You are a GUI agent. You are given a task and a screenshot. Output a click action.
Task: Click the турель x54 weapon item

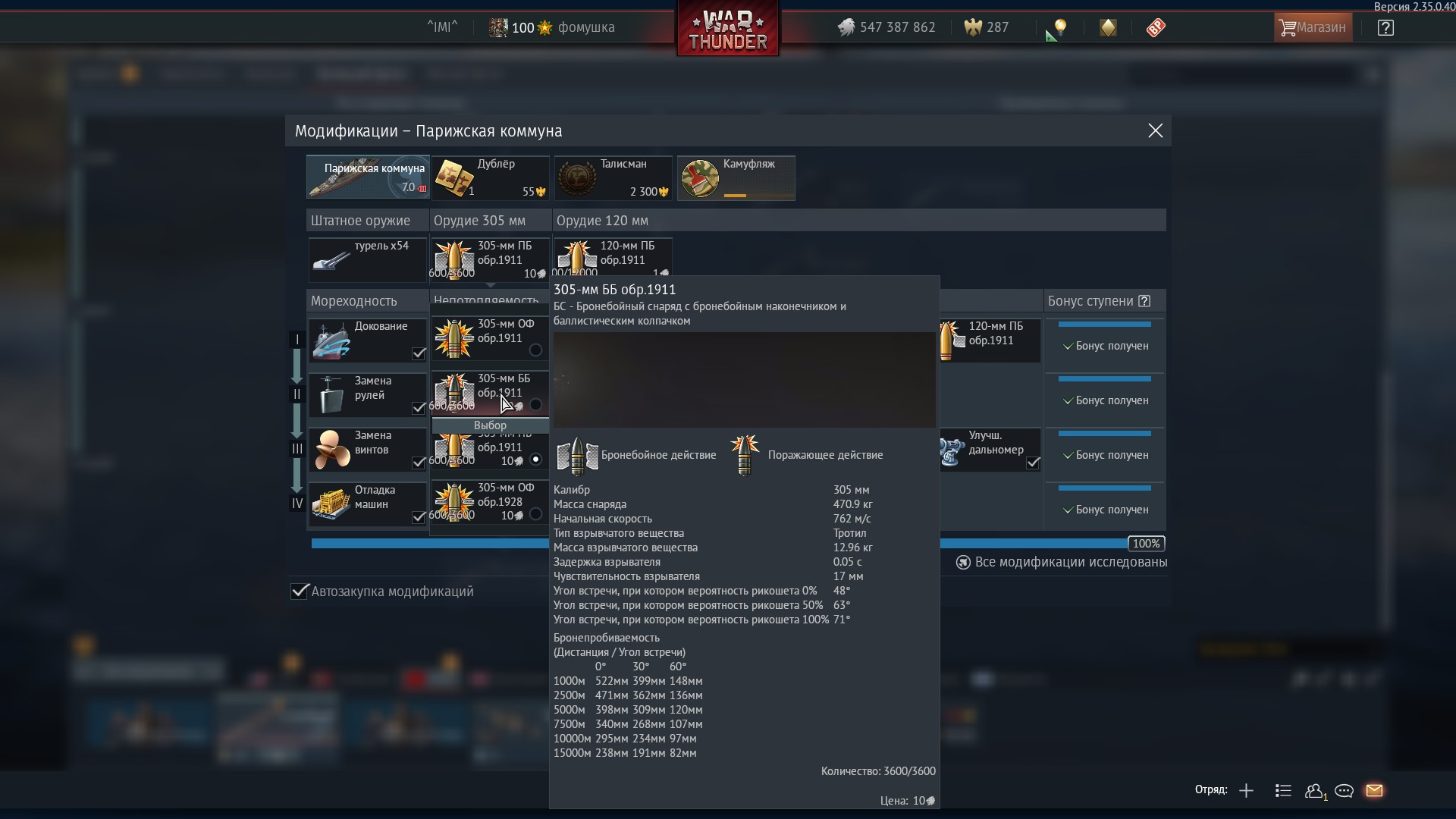click(368, 259)
